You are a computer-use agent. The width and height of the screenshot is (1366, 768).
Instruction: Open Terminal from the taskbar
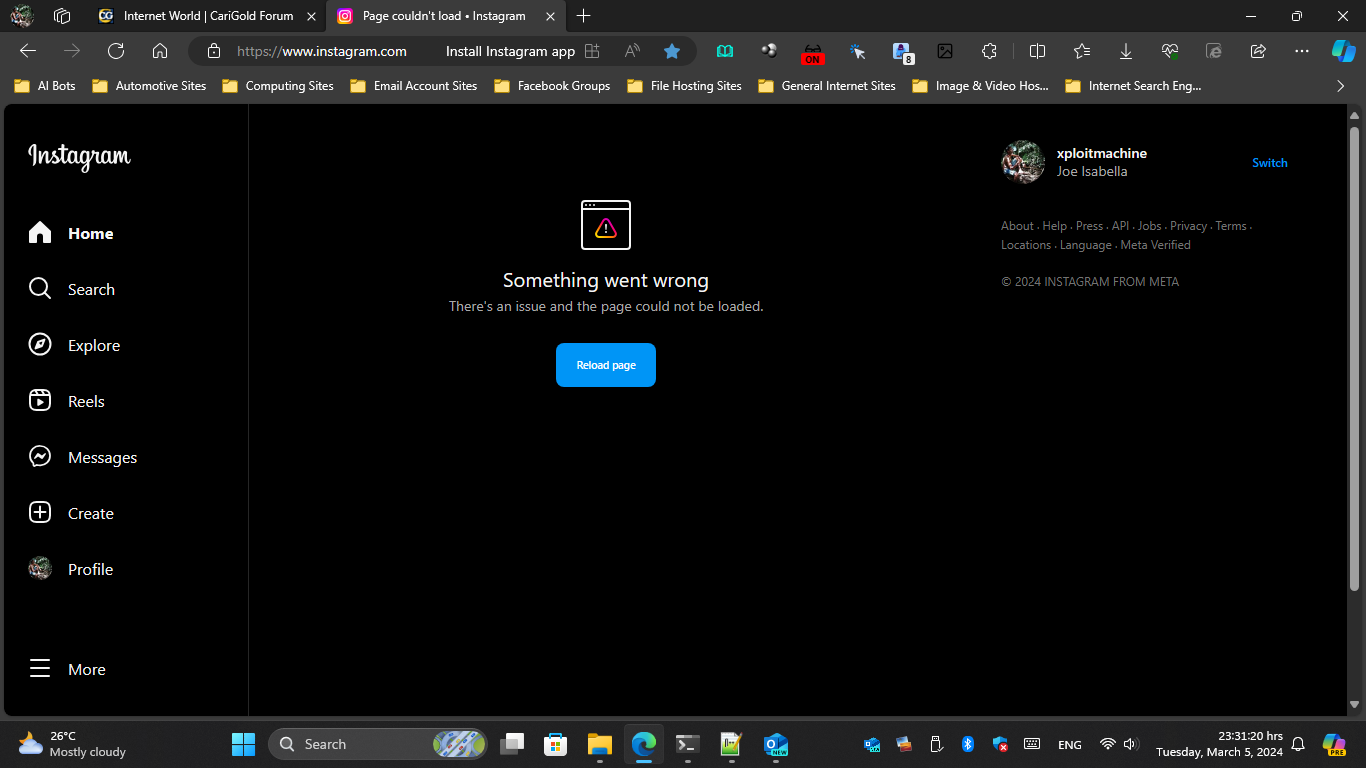(x=688, y=744)
